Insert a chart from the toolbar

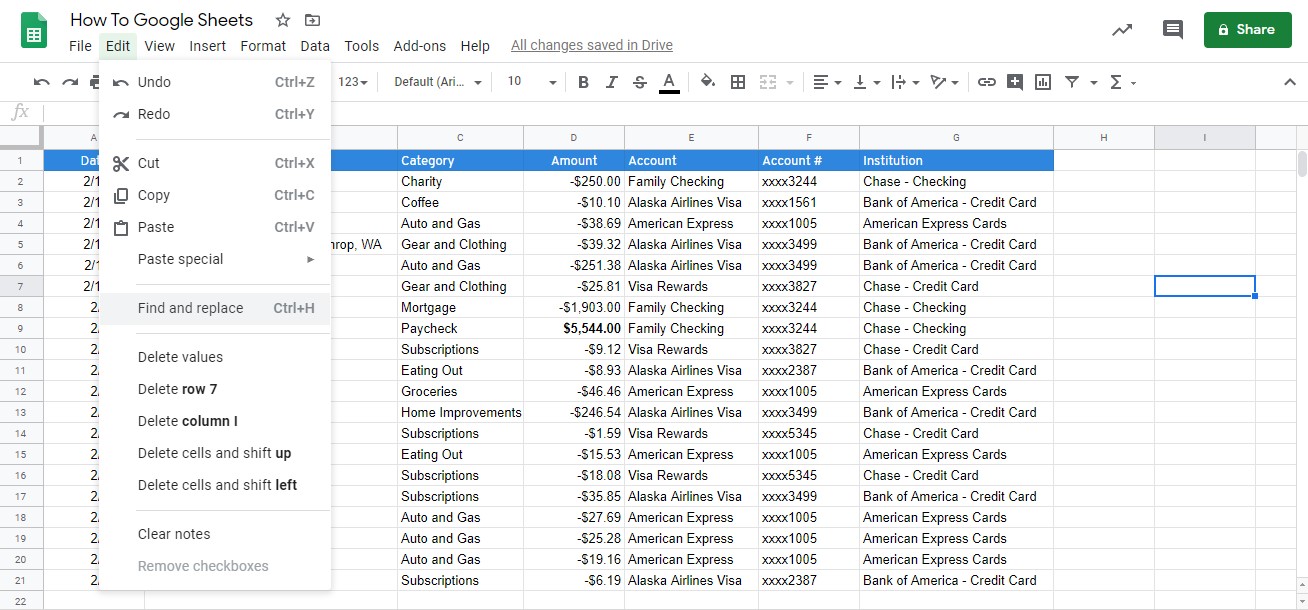(1043, 82)
